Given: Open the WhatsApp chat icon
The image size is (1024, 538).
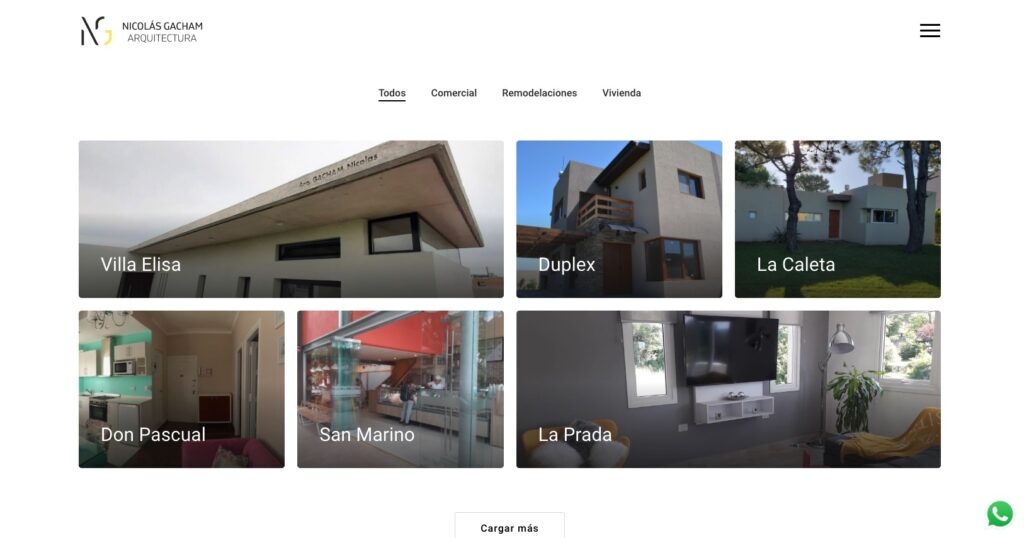Looking at the screenshot, I should coord(999,514).
